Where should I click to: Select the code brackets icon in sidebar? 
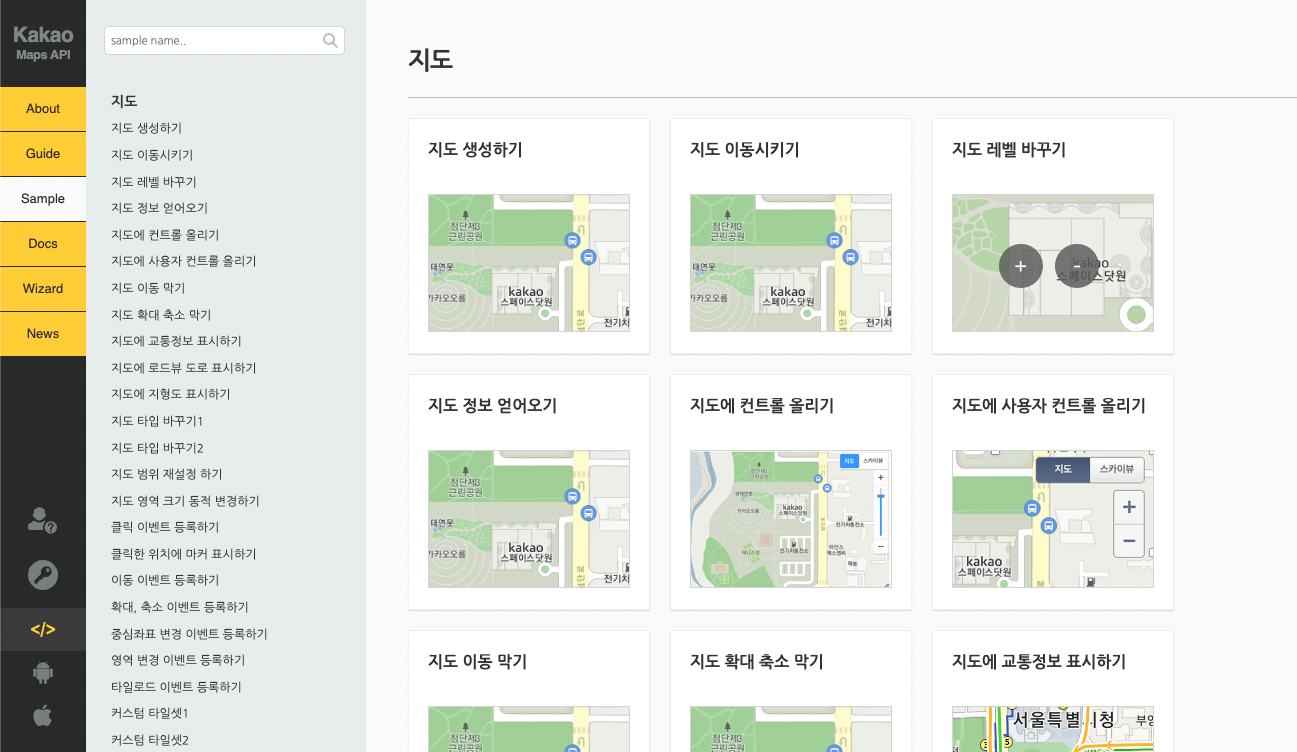pos(43,630)
